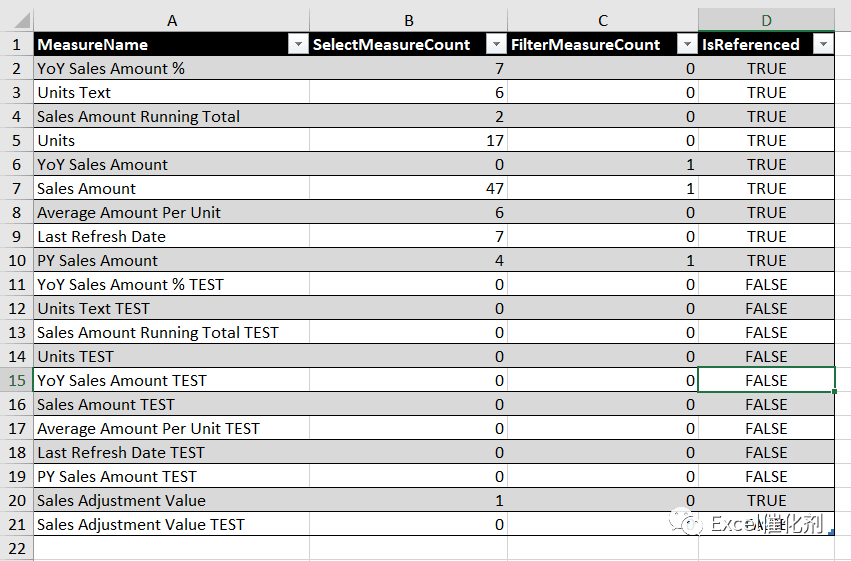851x561 pixels.
Task: Select column D header
Action: tap(766, 21)
